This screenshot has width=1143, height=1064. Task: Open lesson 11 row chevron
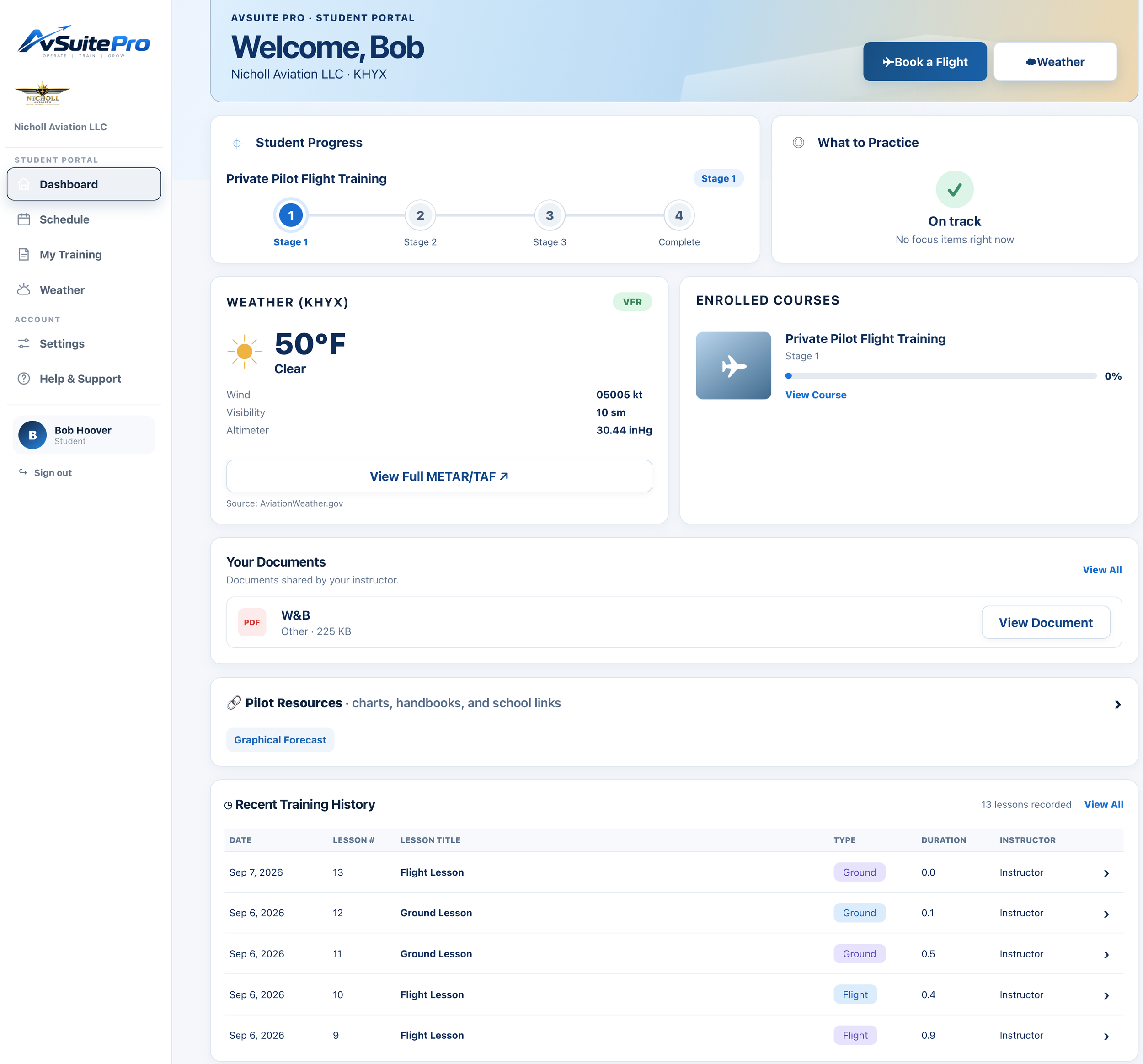coord(1106,955)
